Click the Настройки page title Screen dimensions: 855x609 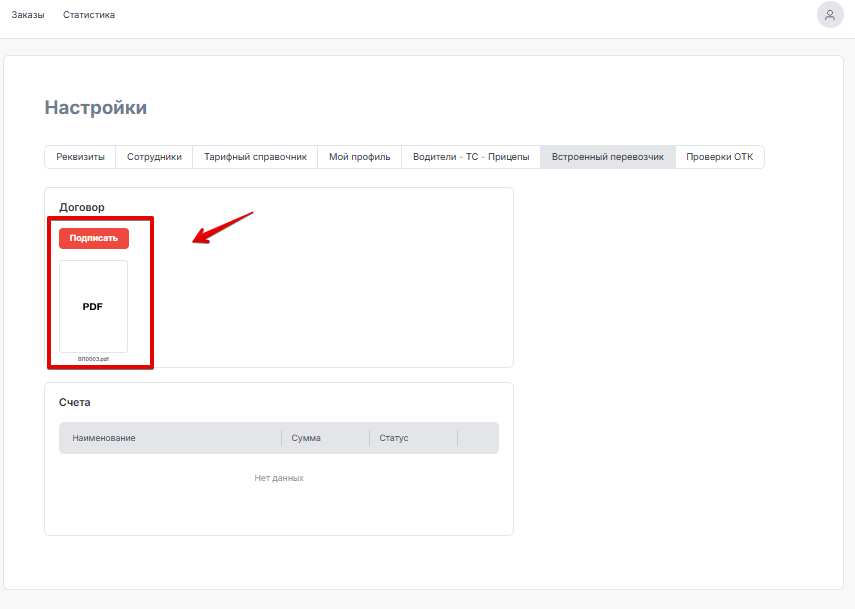pyautogui.click(x=96, y=107)
